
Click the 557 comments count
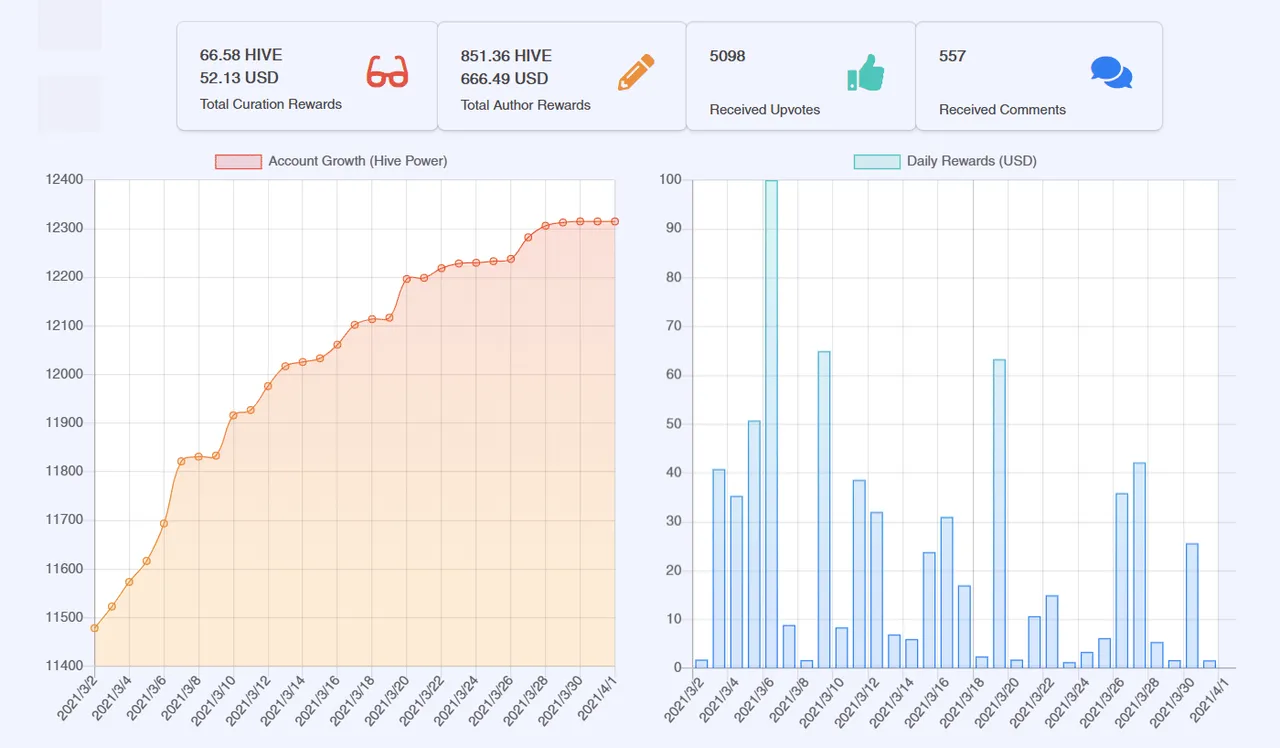pyautogui.click(x=952, y=56)
